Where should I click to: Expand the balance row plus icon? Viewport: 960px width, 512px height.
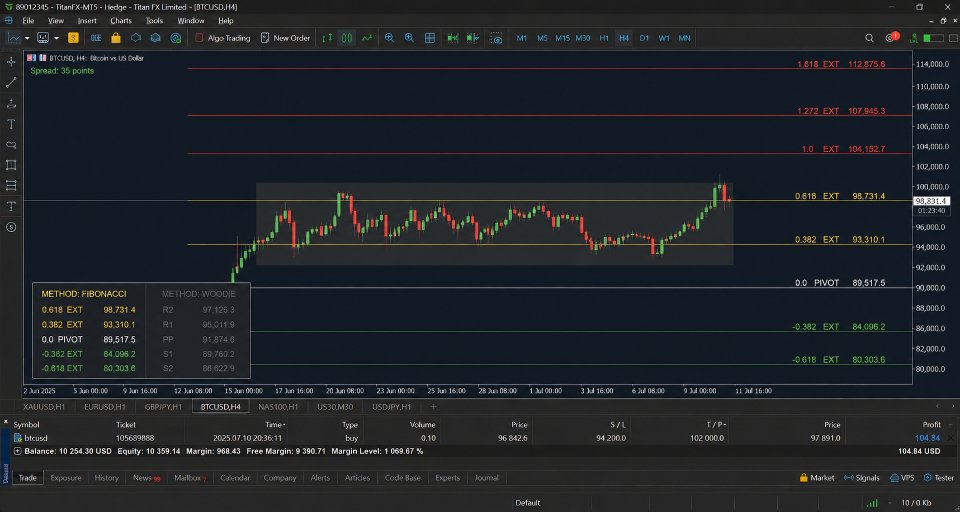pos(17,451)
